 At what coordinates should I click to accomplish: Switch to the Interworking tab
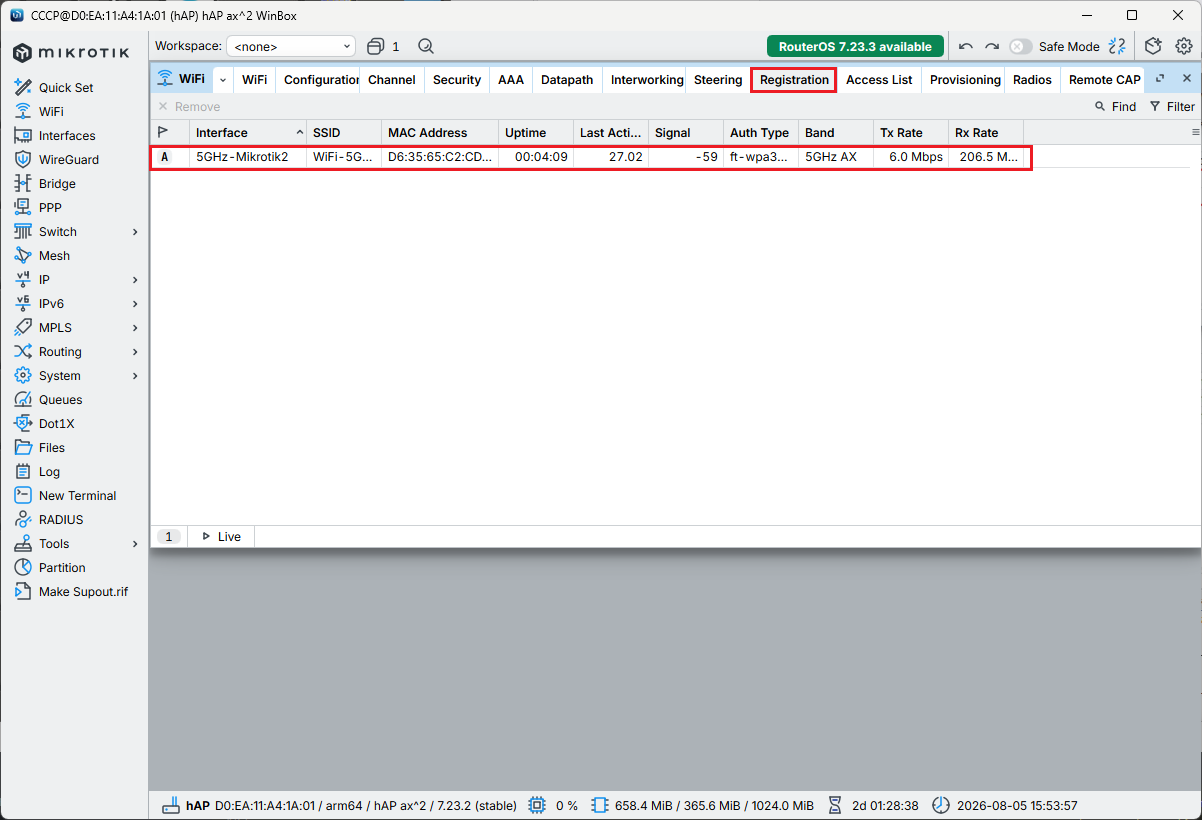click(x=647, y=80)
